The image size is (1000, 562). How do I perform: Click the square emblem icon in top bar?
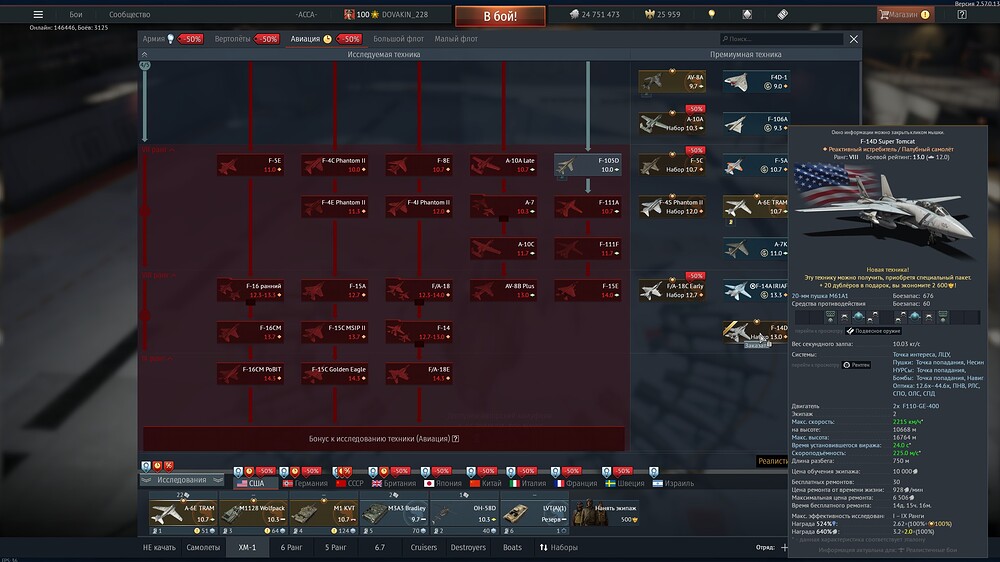click(747, 14)
